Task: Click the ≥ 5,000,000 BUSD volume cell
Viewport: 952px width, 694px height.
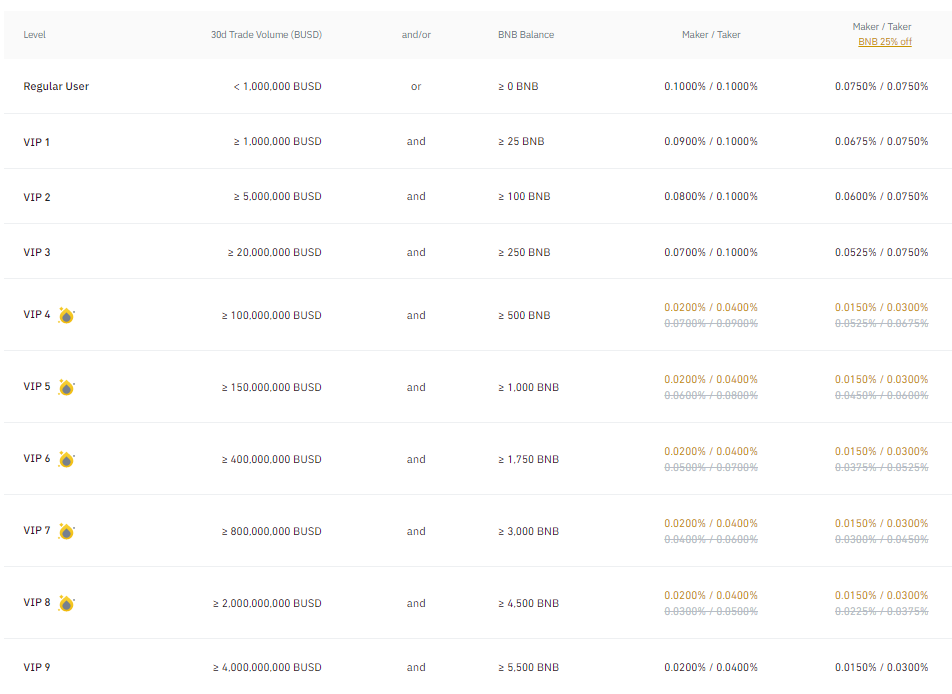Action: point(277,197)
